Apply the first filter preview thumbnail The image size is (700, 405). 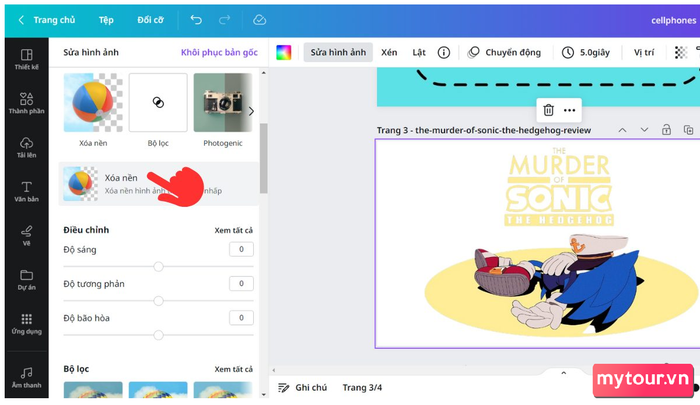[93, 390]
